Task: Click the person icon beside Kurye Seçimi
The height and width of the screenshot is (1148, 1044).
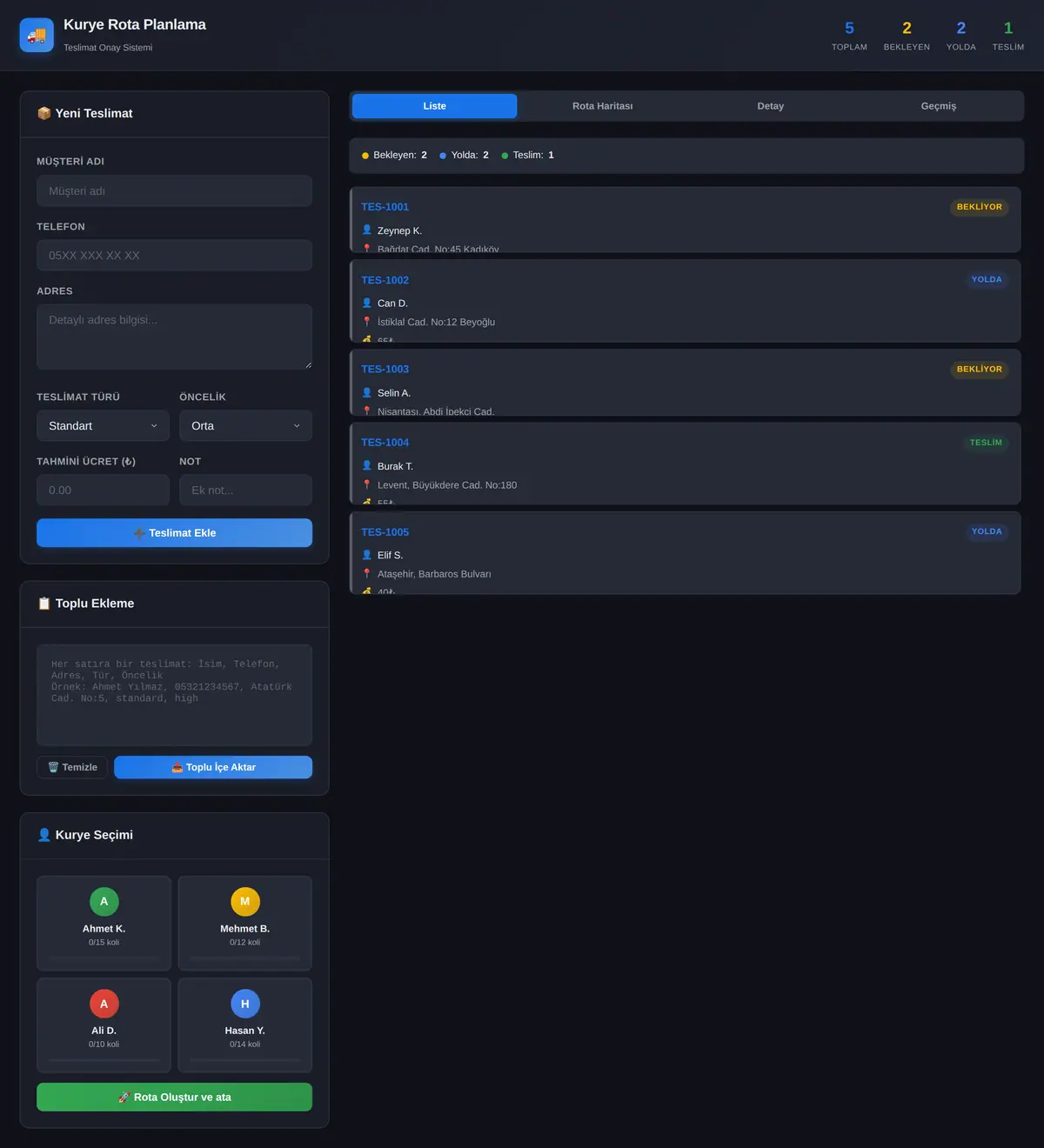Action: [44, 835]
